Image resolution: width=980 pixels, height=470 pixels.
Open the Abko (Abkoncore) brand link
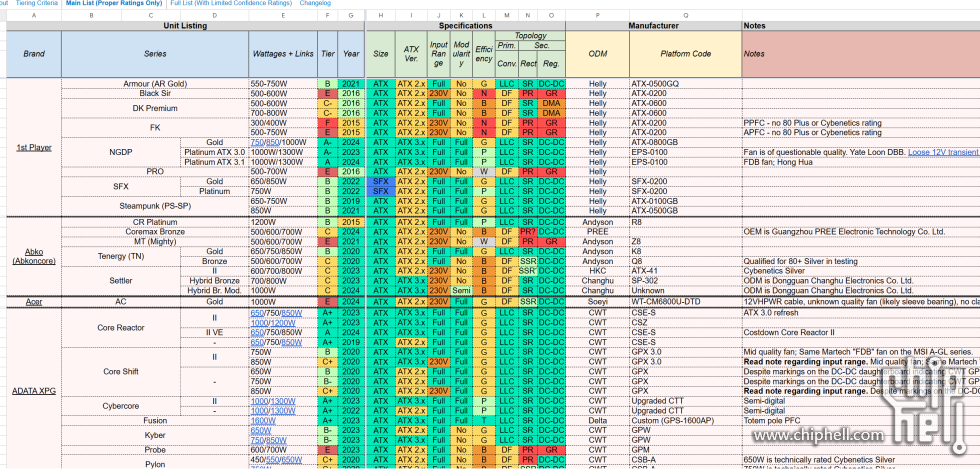pos(34,256)
